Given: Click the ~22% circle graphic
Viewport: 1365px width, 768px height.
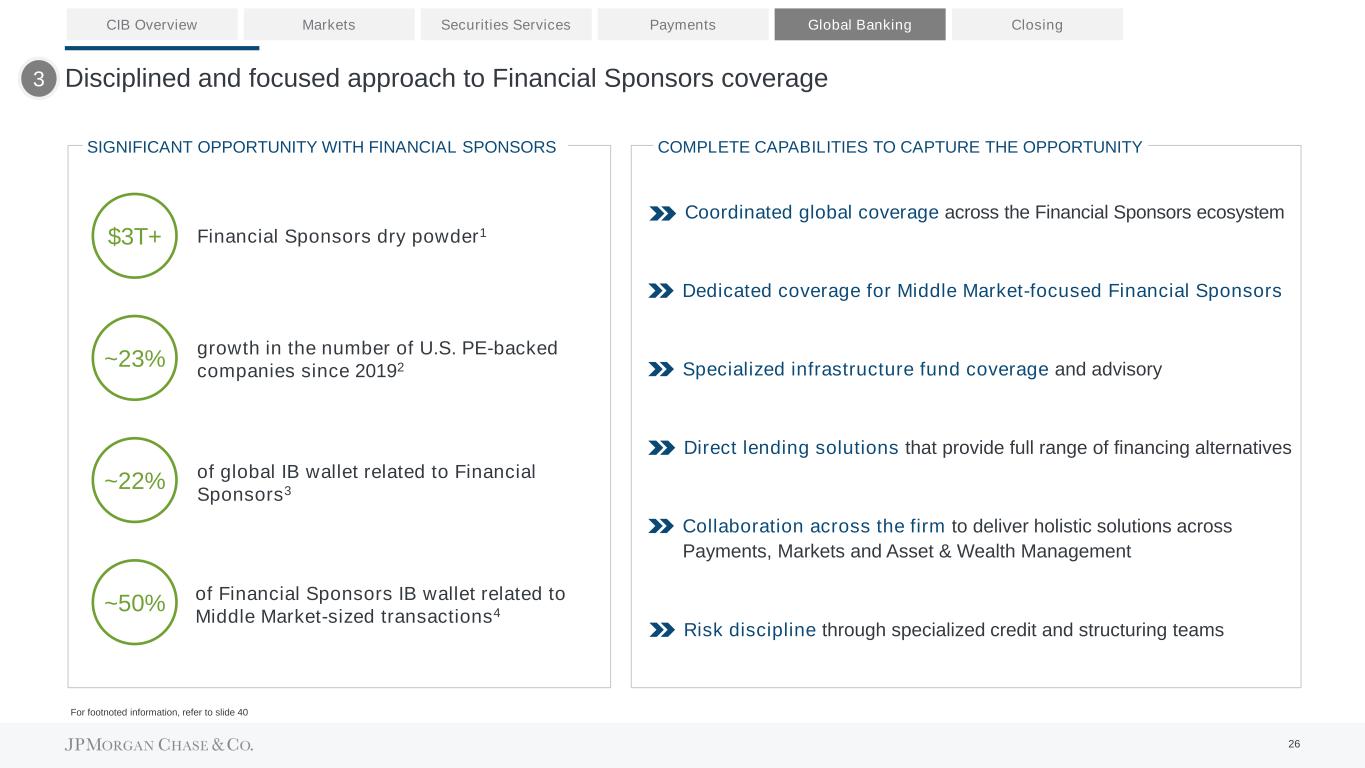Looking at the screenshot, I should click(x=134, y=480).
